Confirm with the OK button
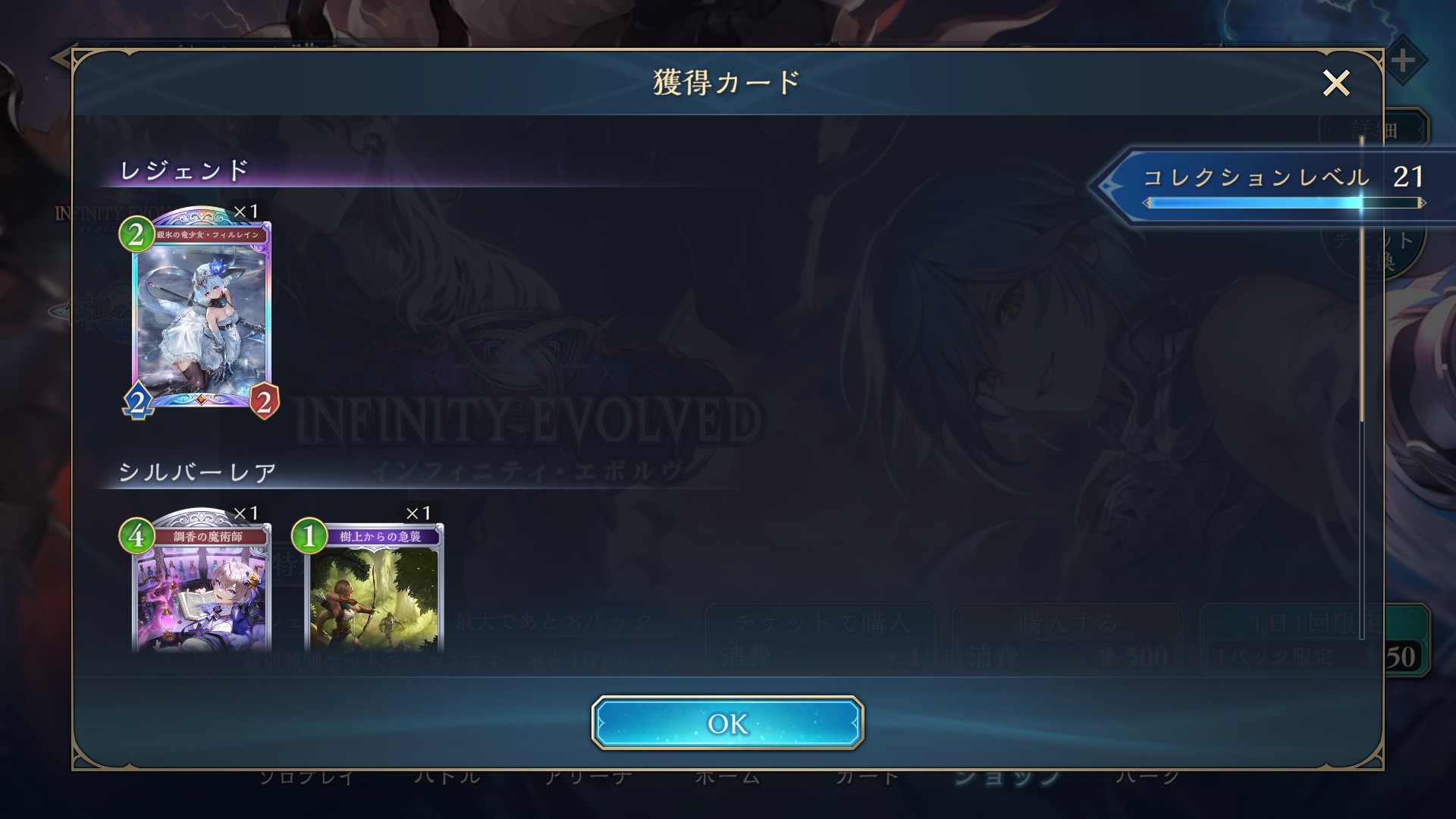 point(727,723)
